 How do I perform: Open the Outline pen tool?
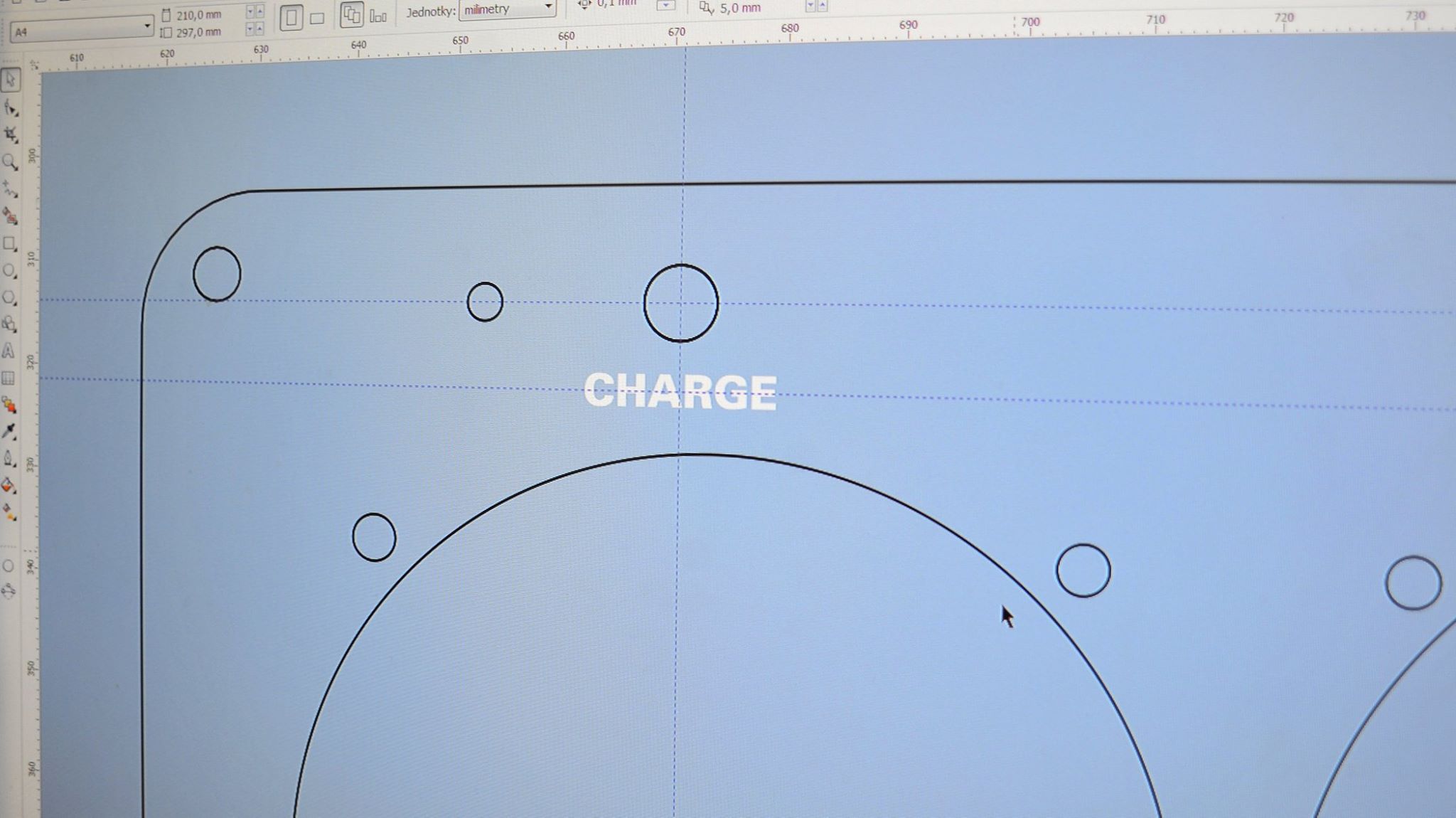coord(9,459)
